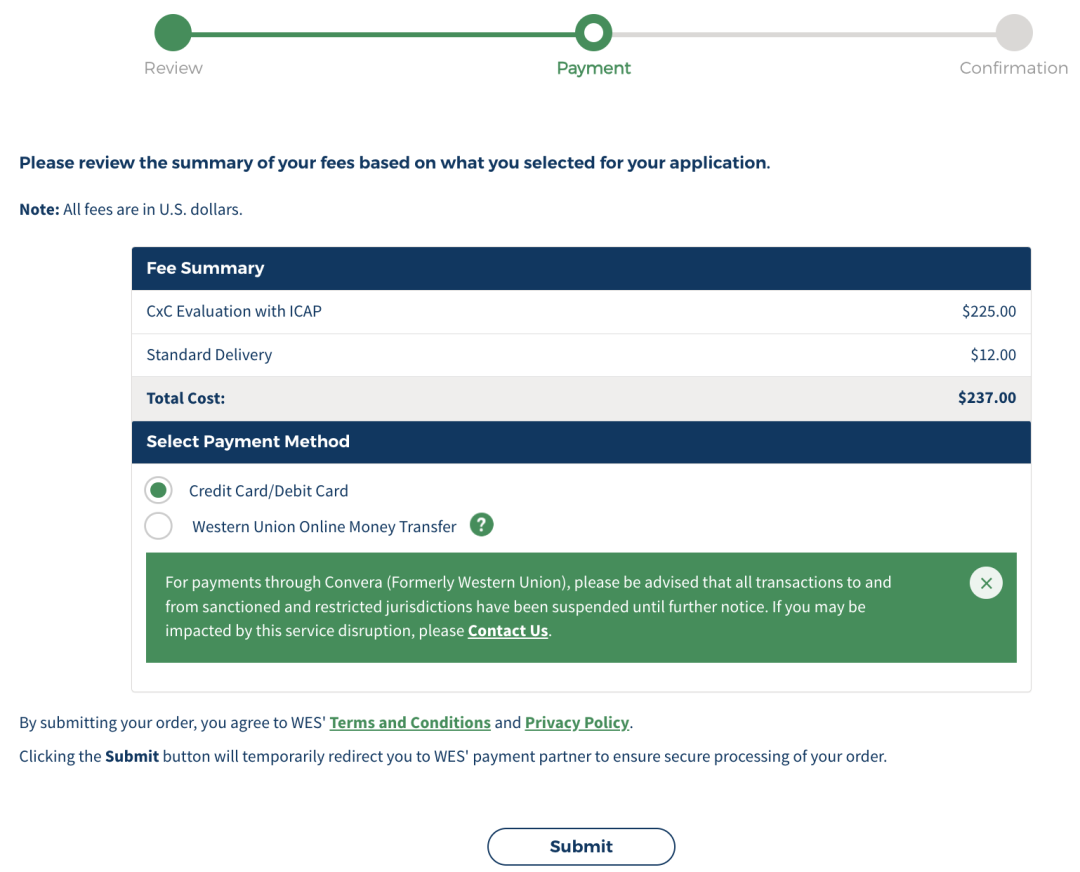This screenshot has width=1080, height=872.
Task: Click the Payment step label
Action: pos(593,68)
